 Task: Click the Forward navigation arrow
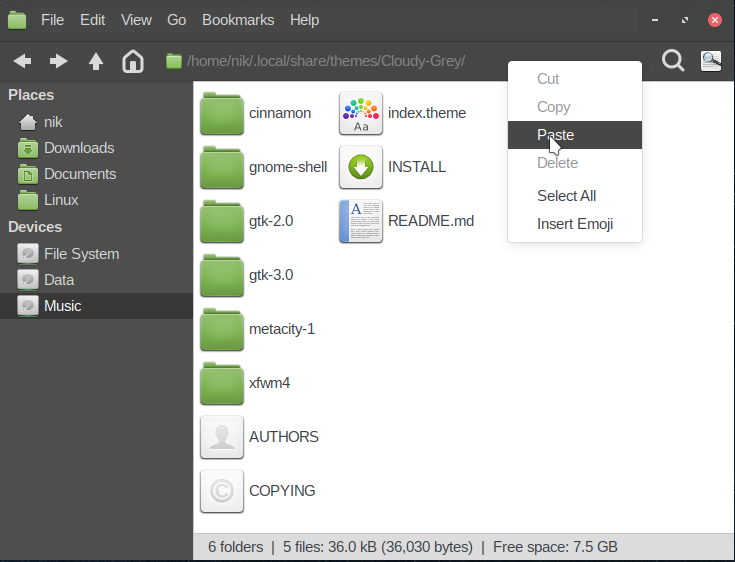tap(59, 62)
